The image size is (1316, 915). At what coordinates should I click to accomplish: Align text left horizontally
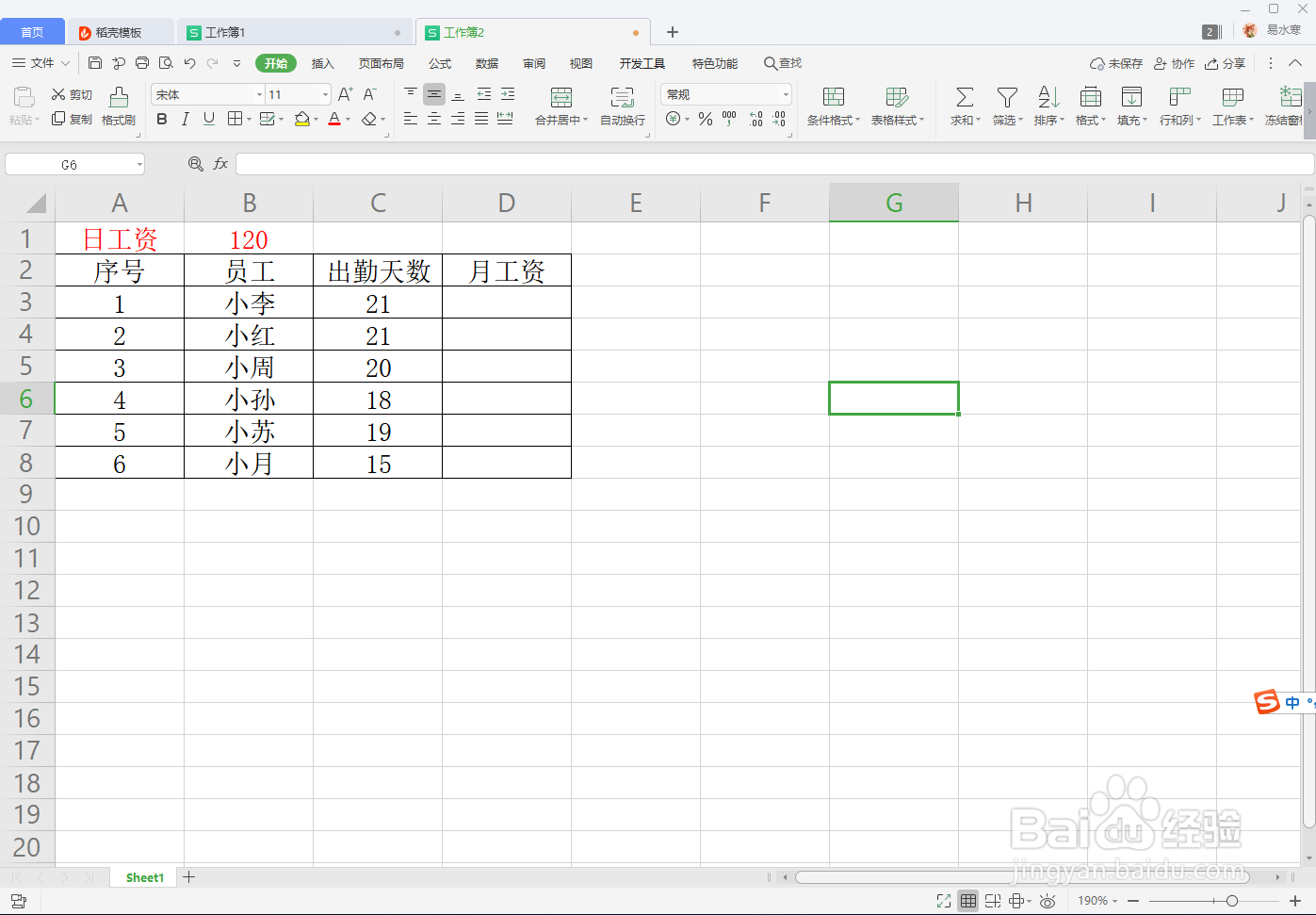click(411, 119)
